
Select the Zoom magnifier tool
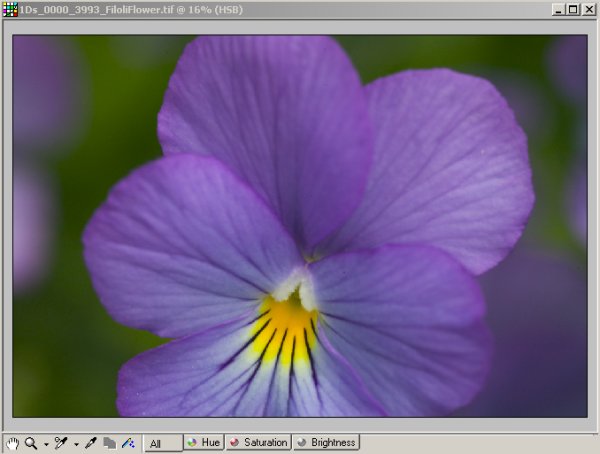point(31,443)
